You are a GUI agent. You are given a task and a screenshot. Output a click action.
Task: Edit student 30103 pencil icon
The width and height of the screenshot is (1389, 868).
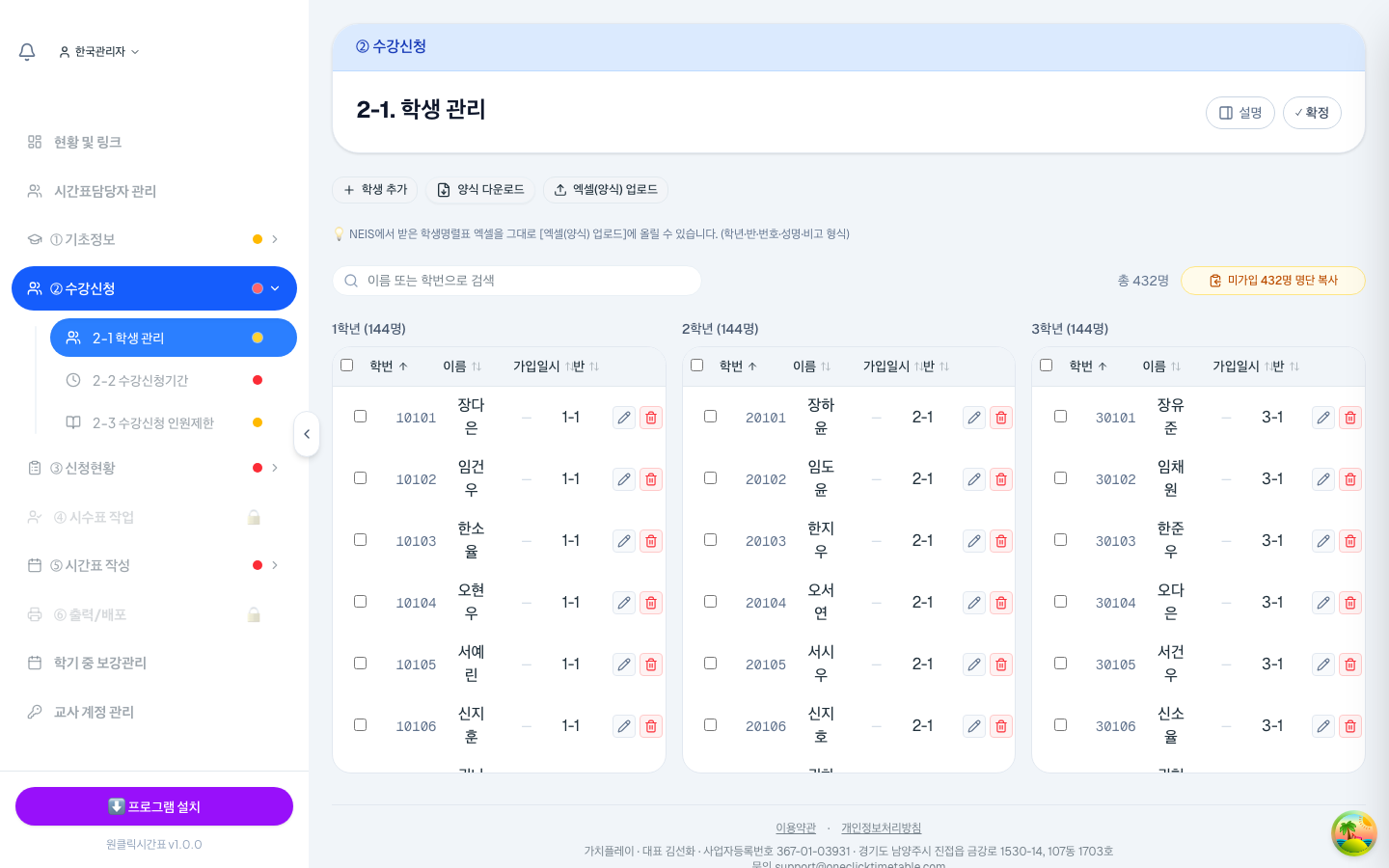tap(1323, 541)
